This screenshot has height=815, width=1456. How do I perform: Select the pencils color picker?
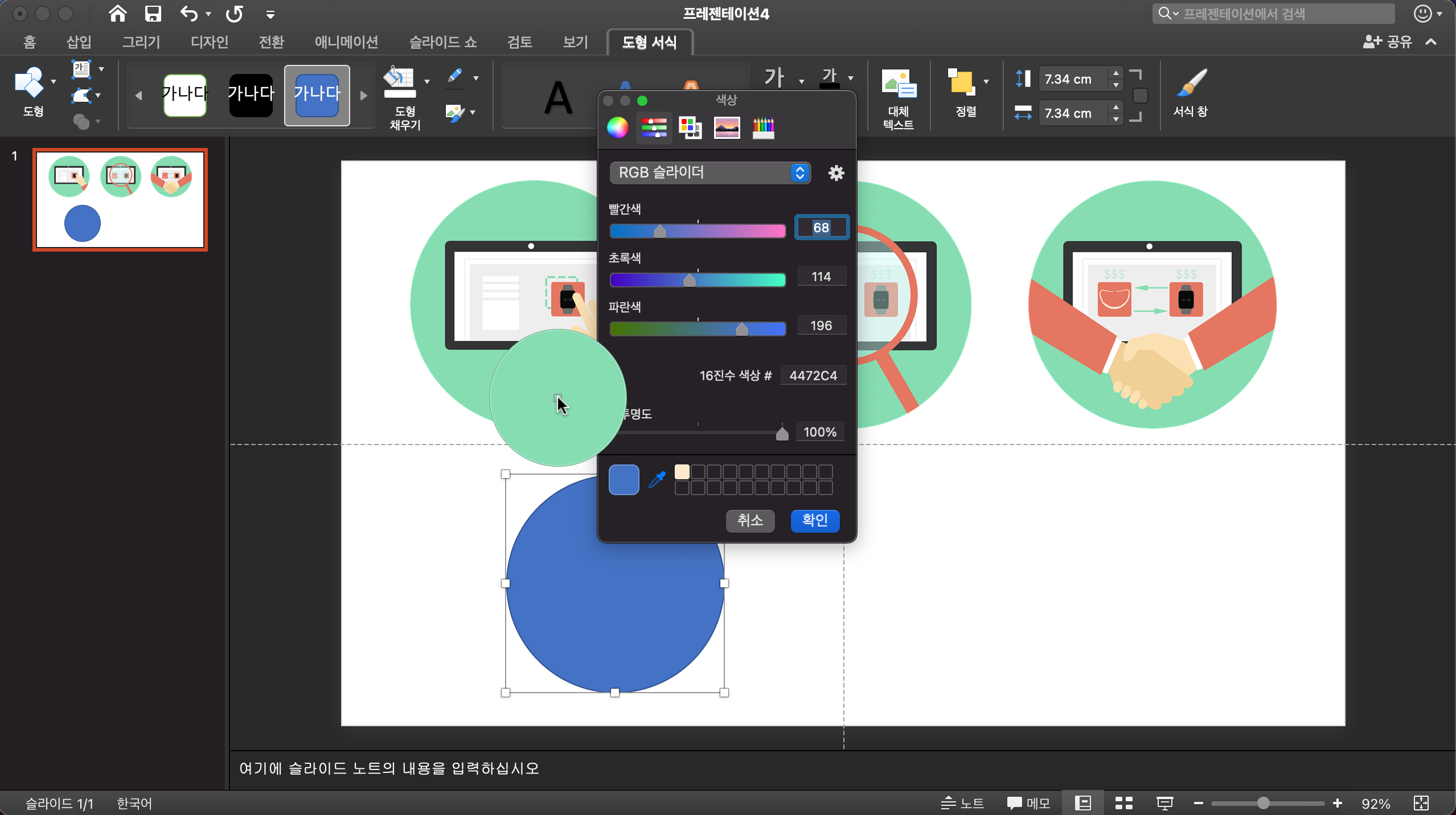pyautogui.click(x=763, y=127)
